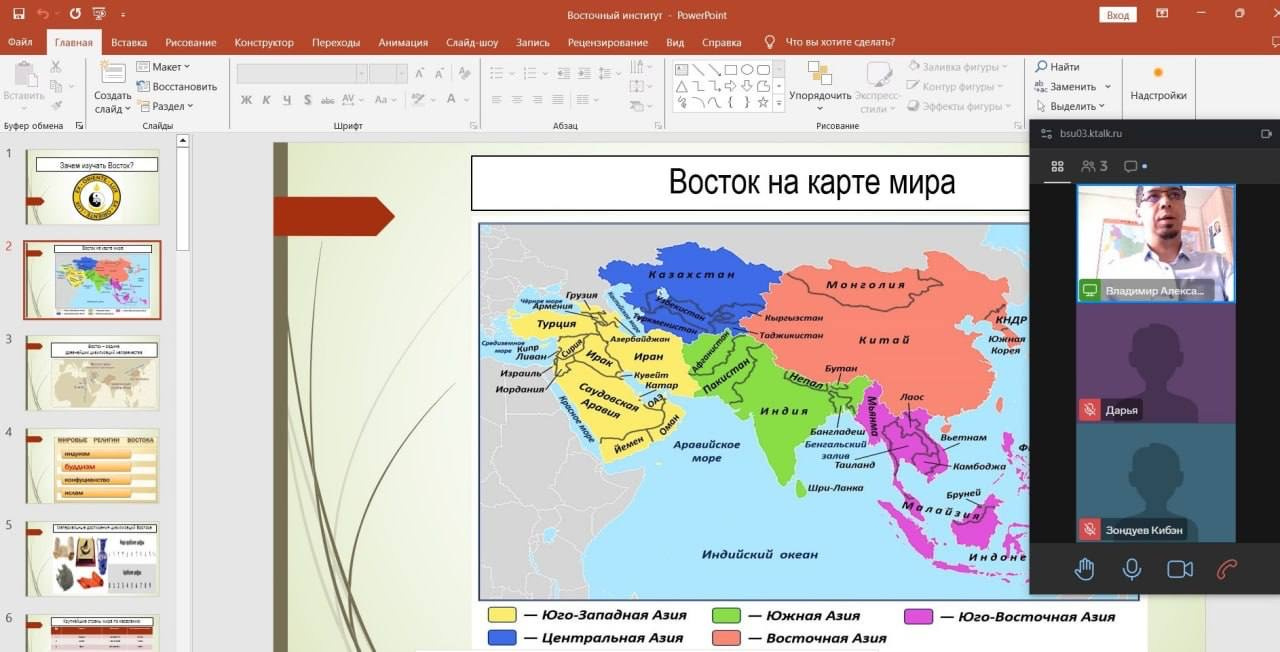Screen dimensions: 1280x652
Task: Click the lightbulb Tell Me icon
Action: pos(769,42)
